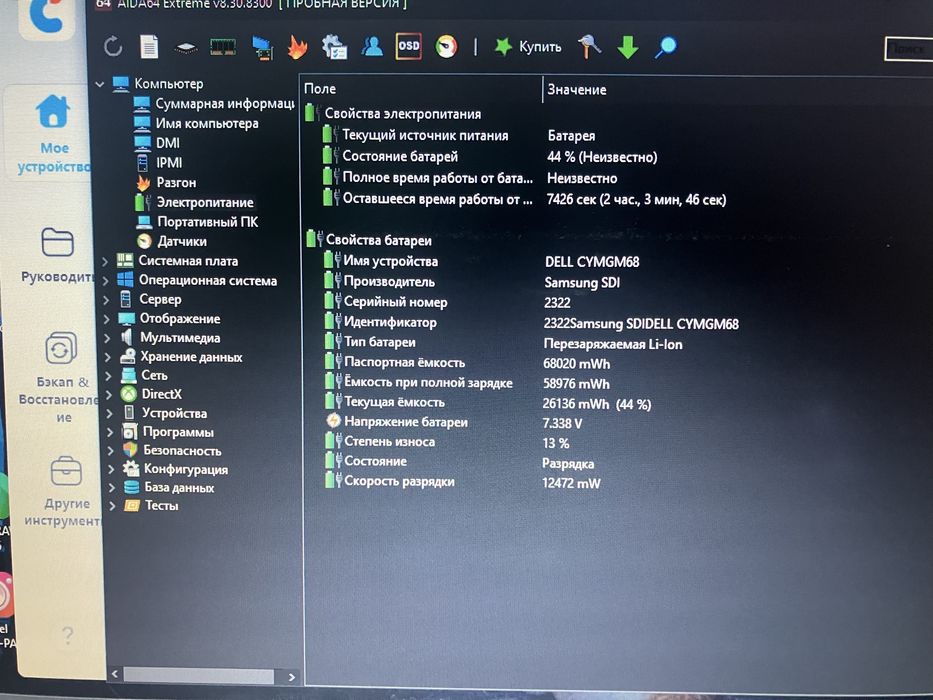
Task: Expand the DirectX node
Action: point(109,395)
